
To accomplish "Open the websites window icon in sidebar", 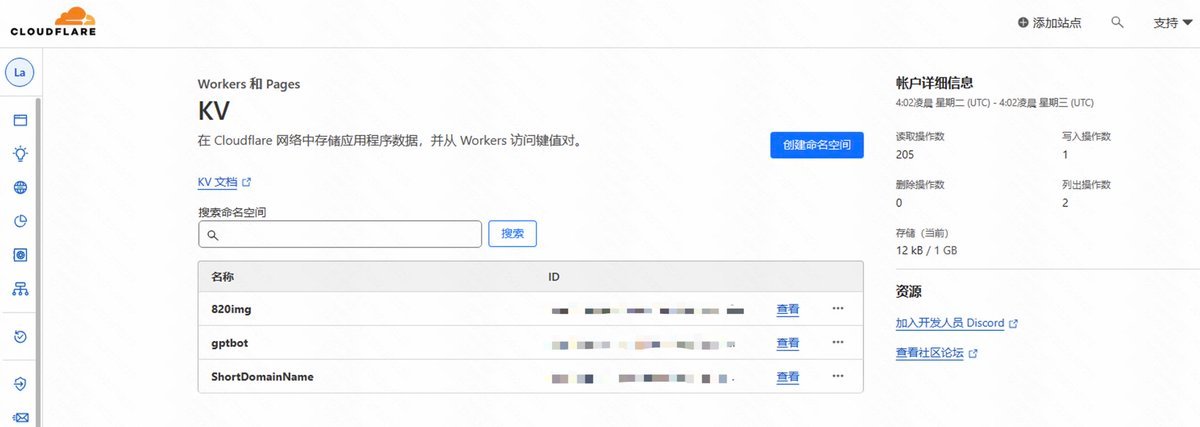I will click(20, 120).
